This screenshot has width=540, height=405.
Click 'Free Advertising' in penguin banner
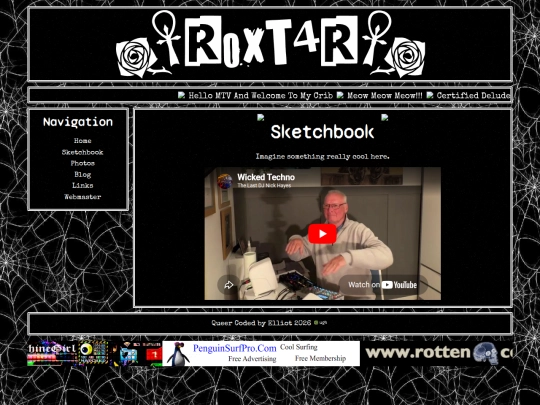pos(252,359)
